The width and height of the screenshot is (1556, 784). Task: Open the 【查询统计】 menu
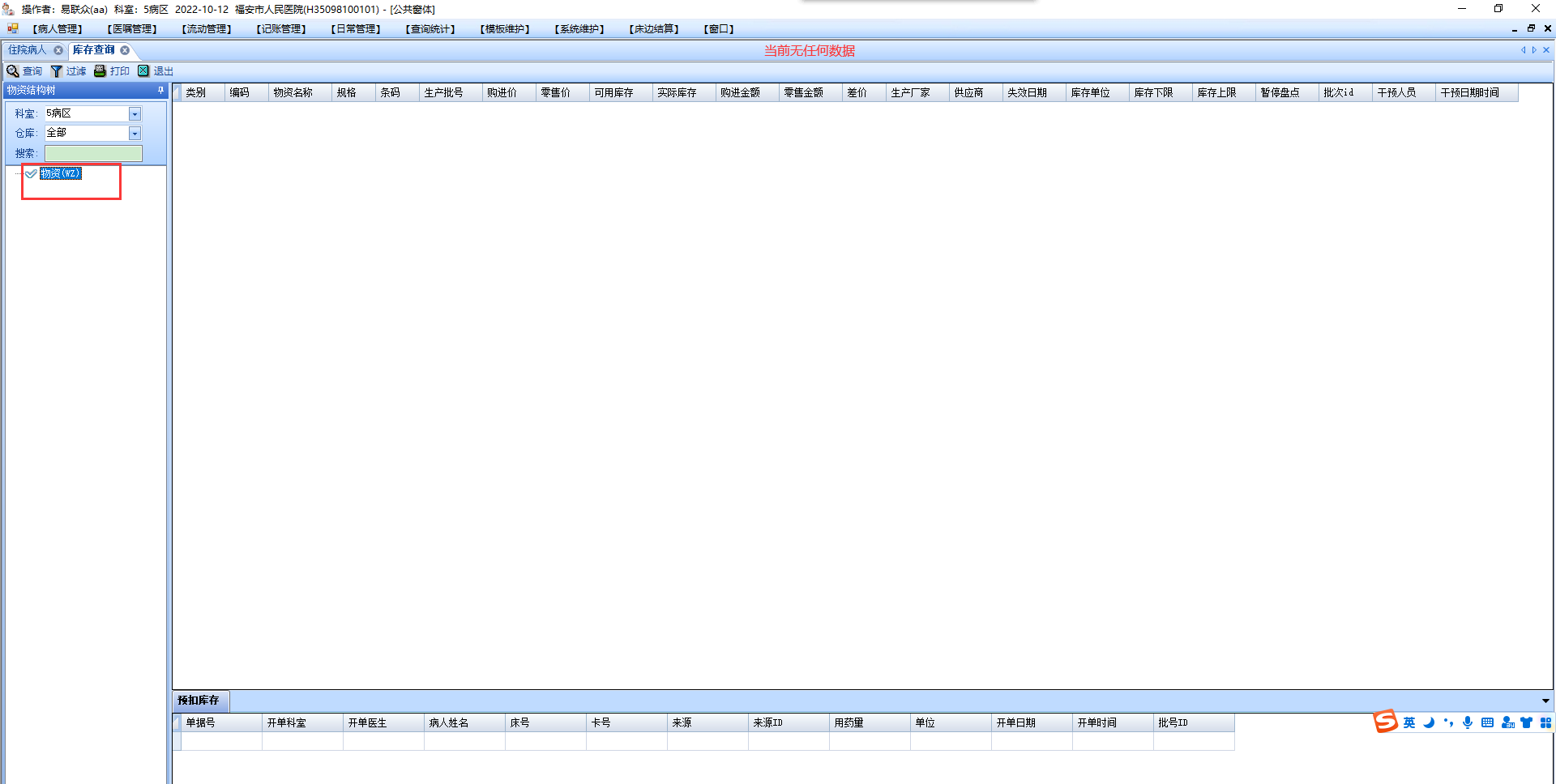(x=430, y=29)
